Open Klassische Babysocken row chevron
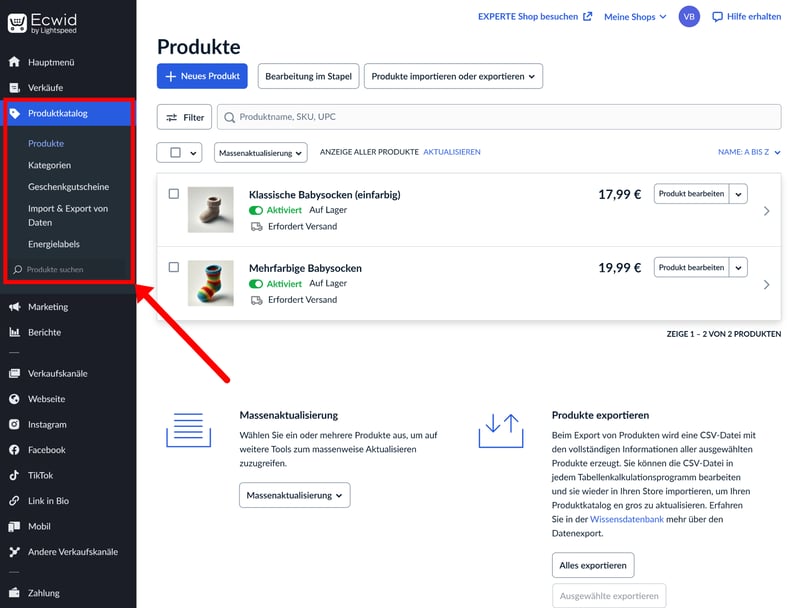This screenshot has height=608, width=800. (x=766, y=211)
